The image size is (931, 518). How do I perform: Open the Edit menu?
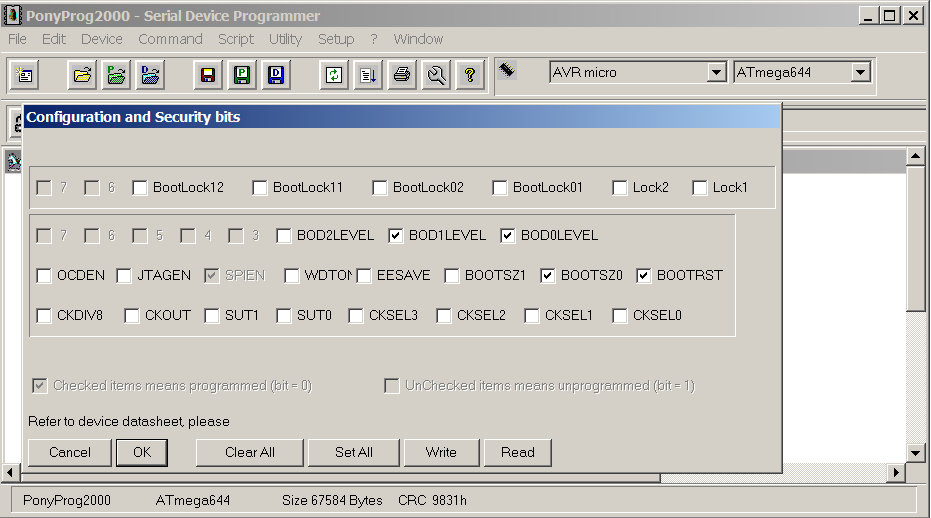point(53,39)
